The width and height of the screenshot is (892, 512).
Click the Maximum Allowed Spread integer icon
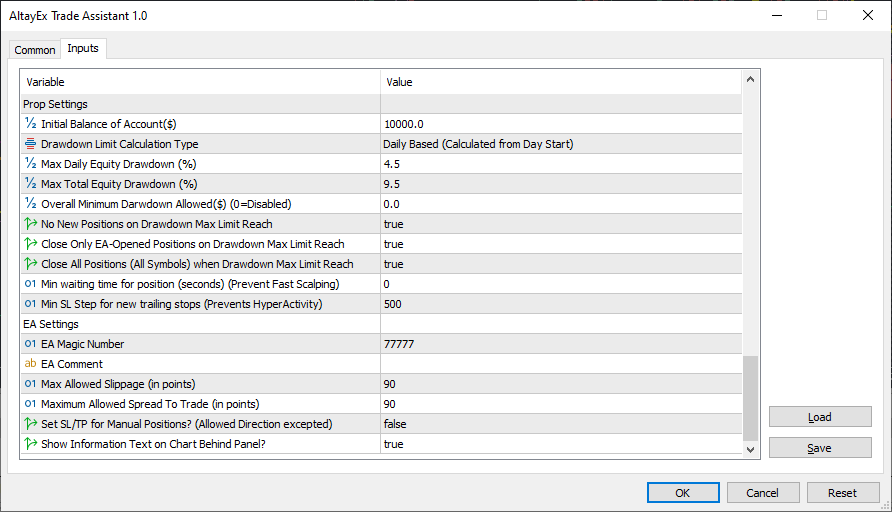point(30,403)
